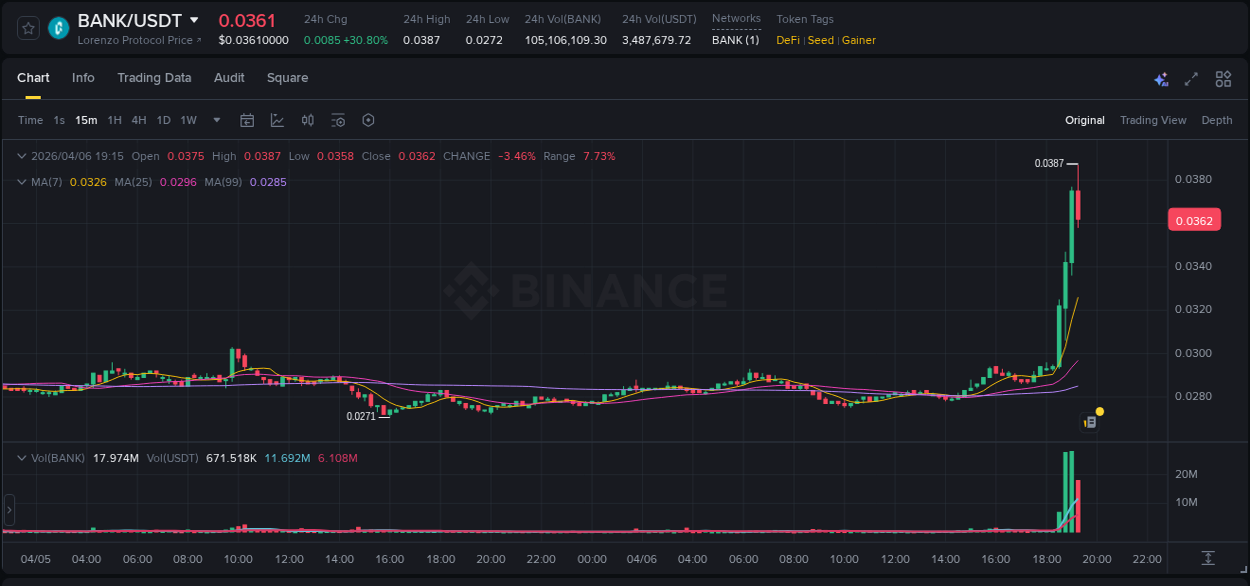Click the current price tag 0.0362

(x=1194, y=220)
